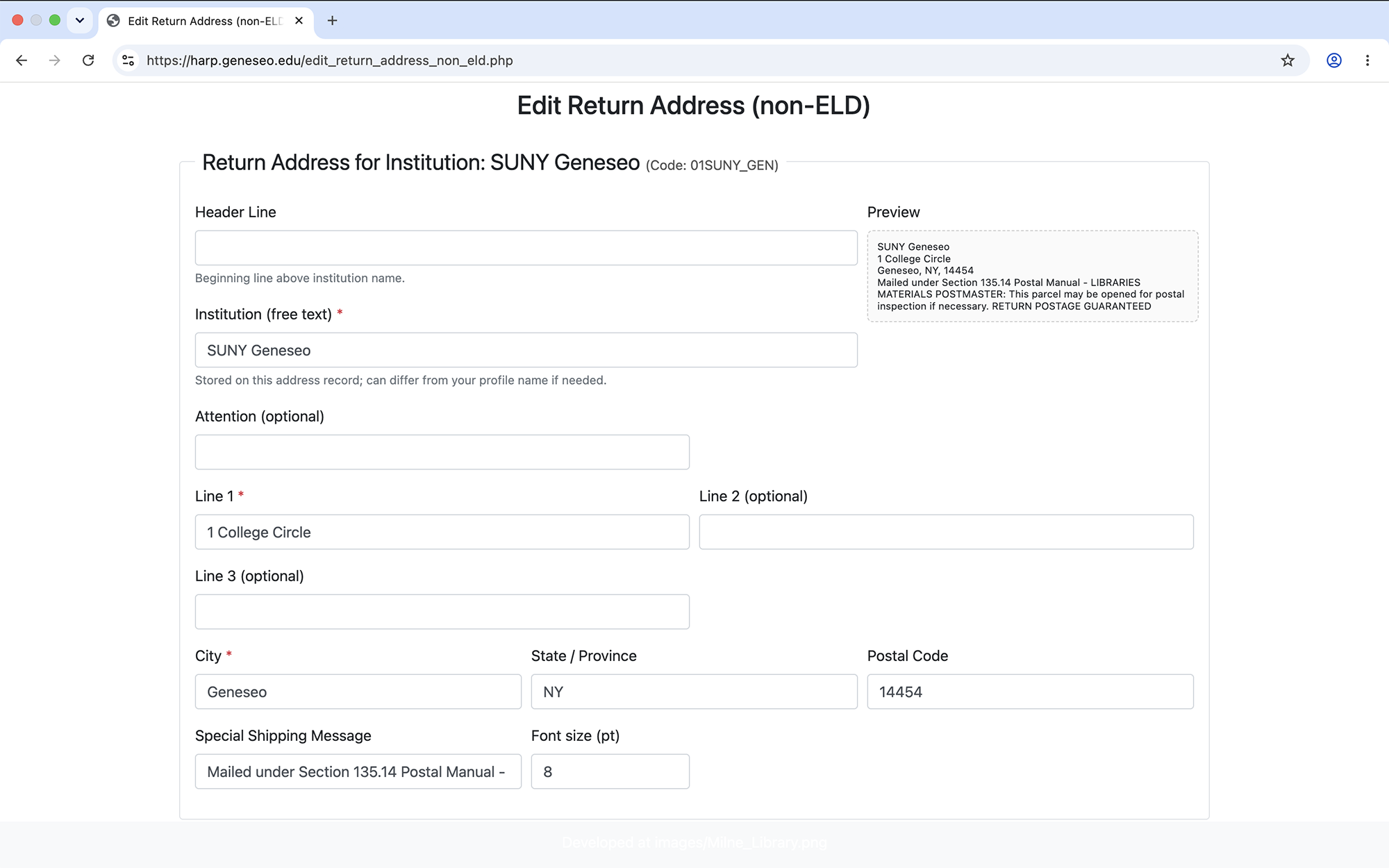Click the State / Province label

(x=584, y=656)
